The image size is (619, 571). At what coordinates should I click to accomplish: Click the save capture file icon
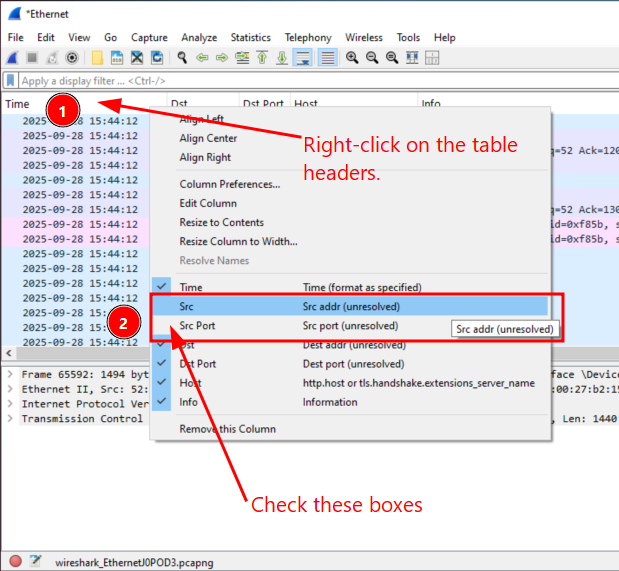[116, 57]
